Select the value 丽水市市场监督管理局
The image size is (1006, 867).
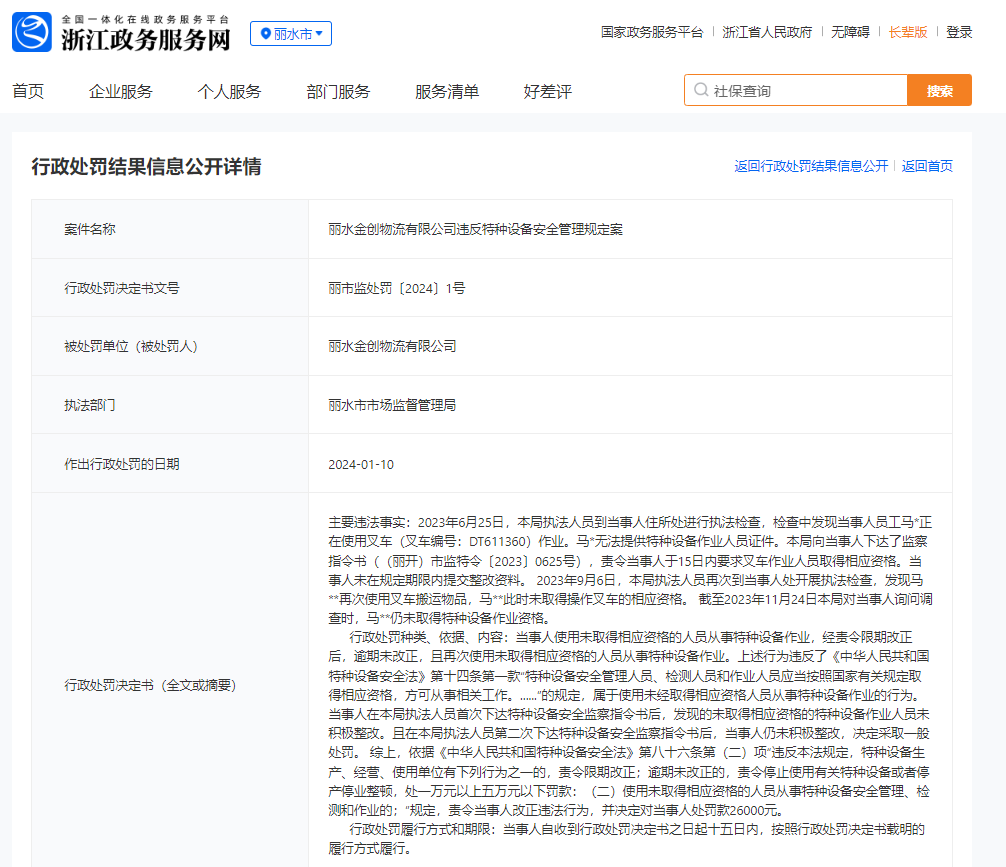click(392, 405)
